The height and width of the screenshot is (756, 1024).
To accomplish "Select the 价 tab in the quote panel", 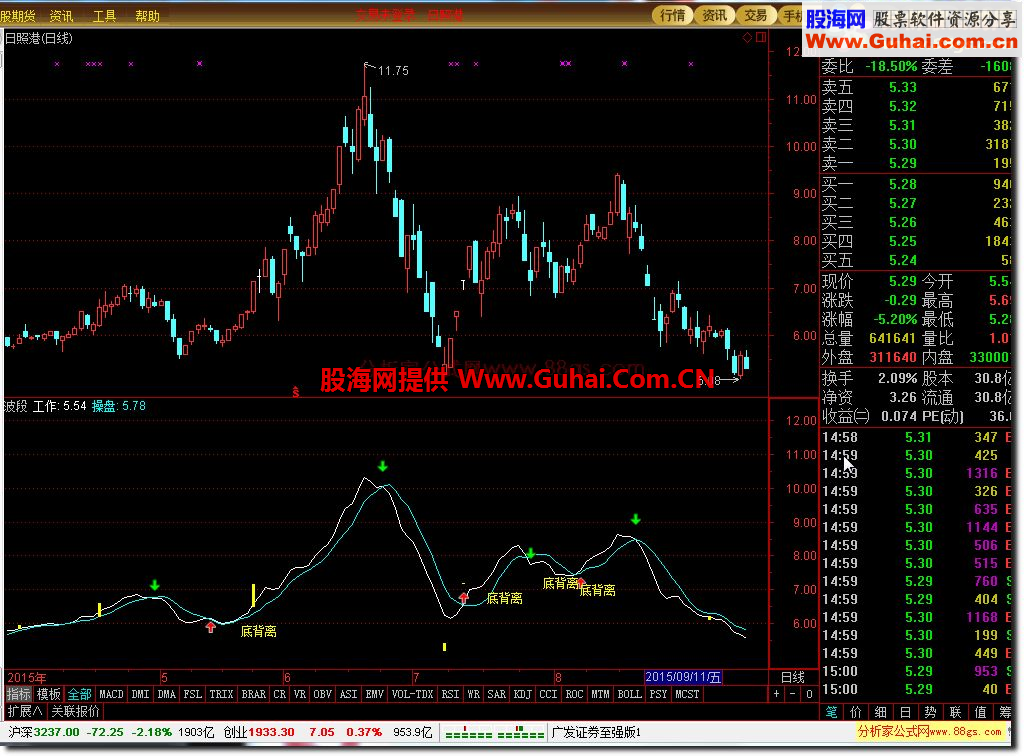I will [856, 712].
